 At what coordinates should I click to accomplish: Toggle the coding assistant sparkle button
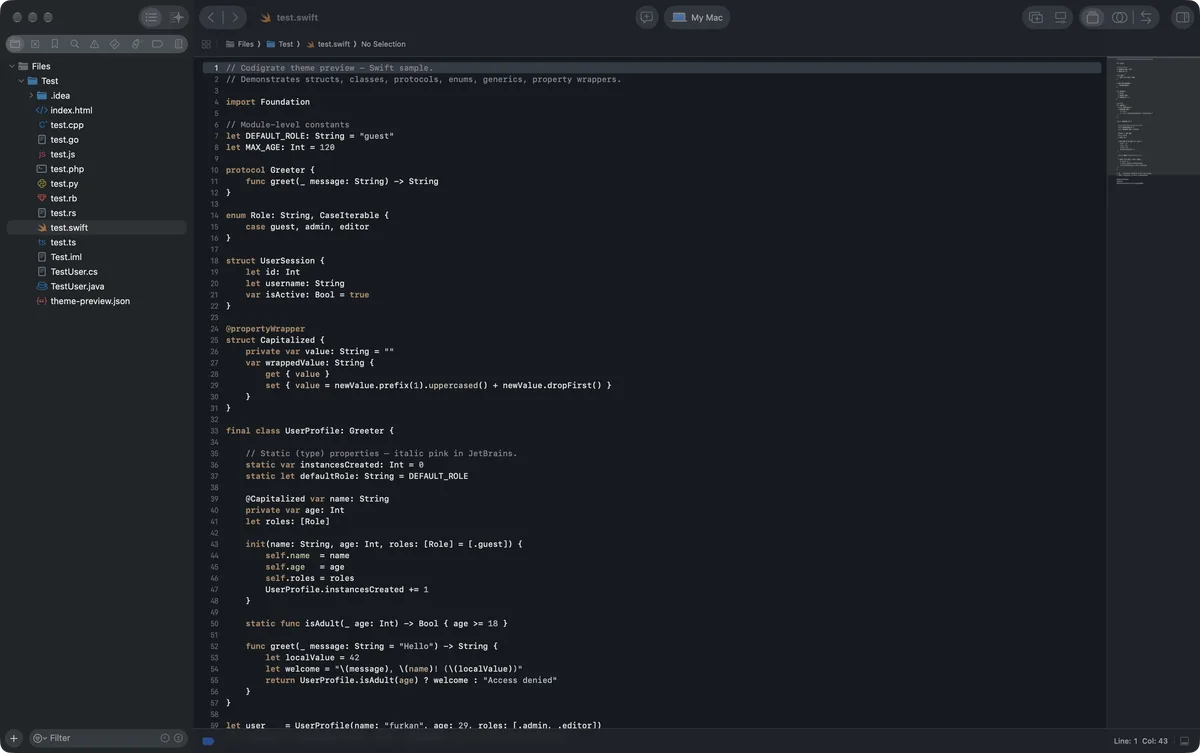tap(177, 18)
